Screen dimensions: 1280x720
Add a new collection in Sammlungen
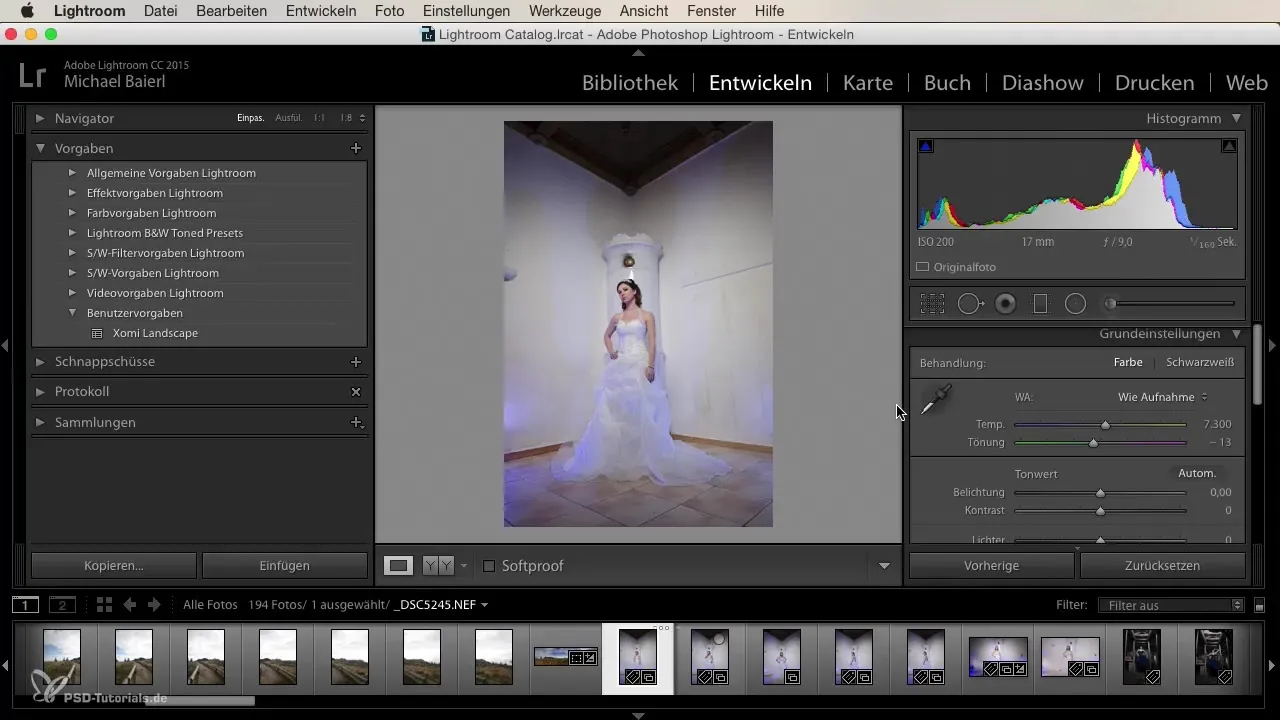click(355, 422)
